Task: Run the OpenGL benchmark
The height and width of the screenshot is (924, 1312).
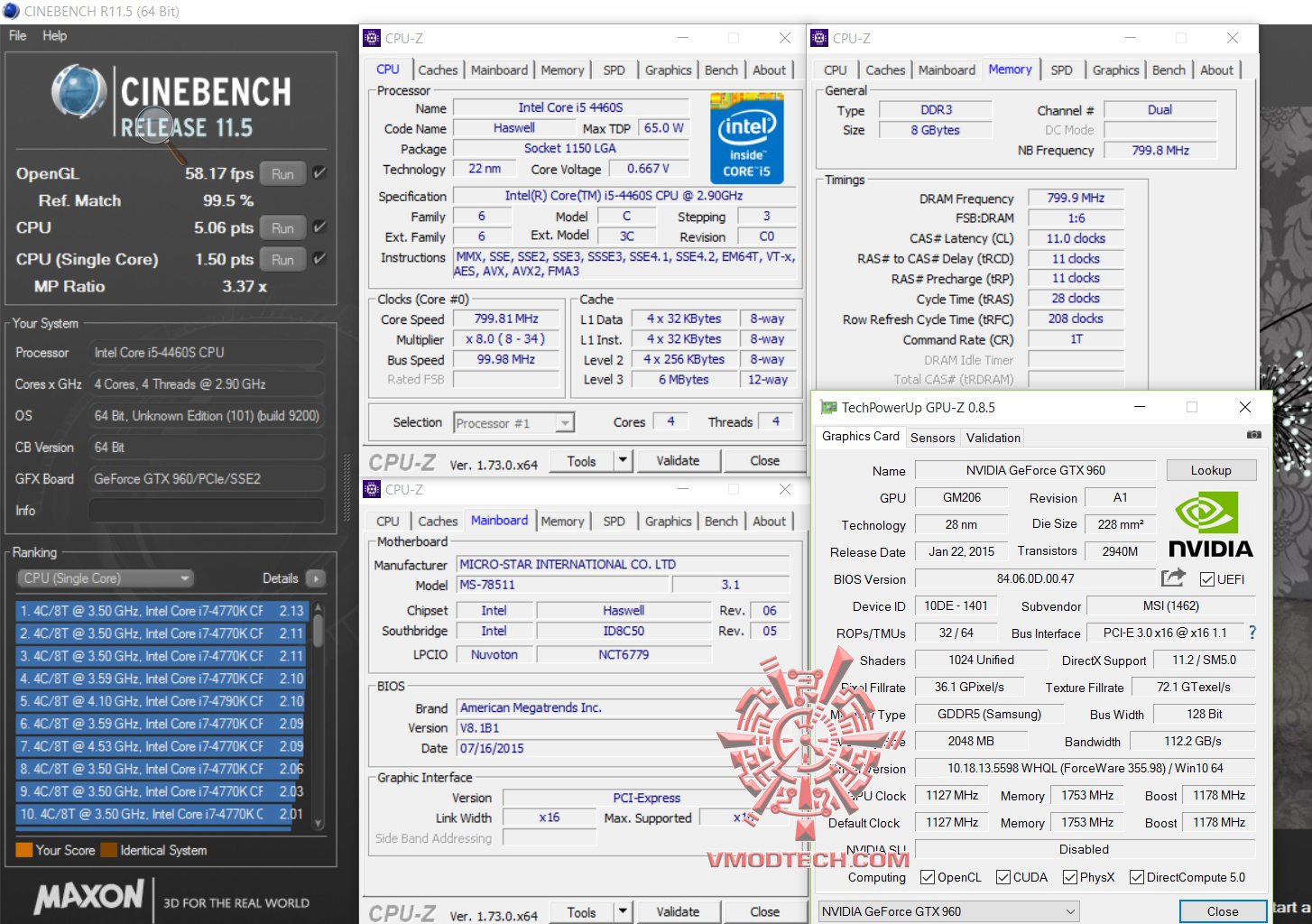Action: (282, 174)
